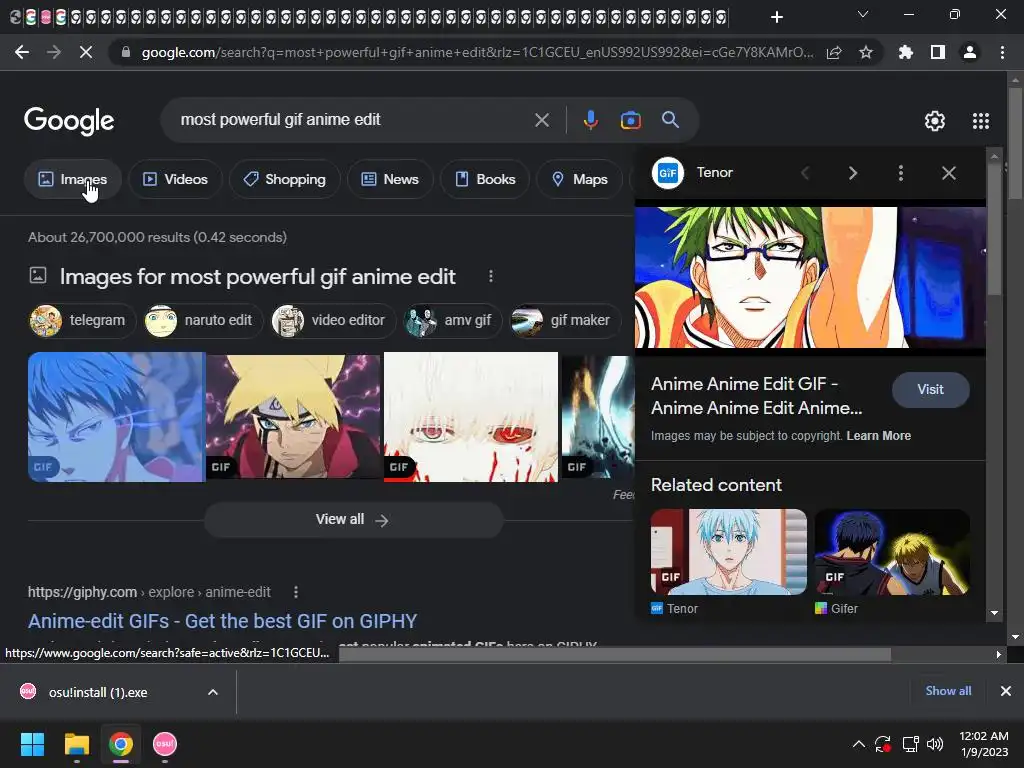Click the View all images button
Viewport: 1024px width, 768px height.
353,520
